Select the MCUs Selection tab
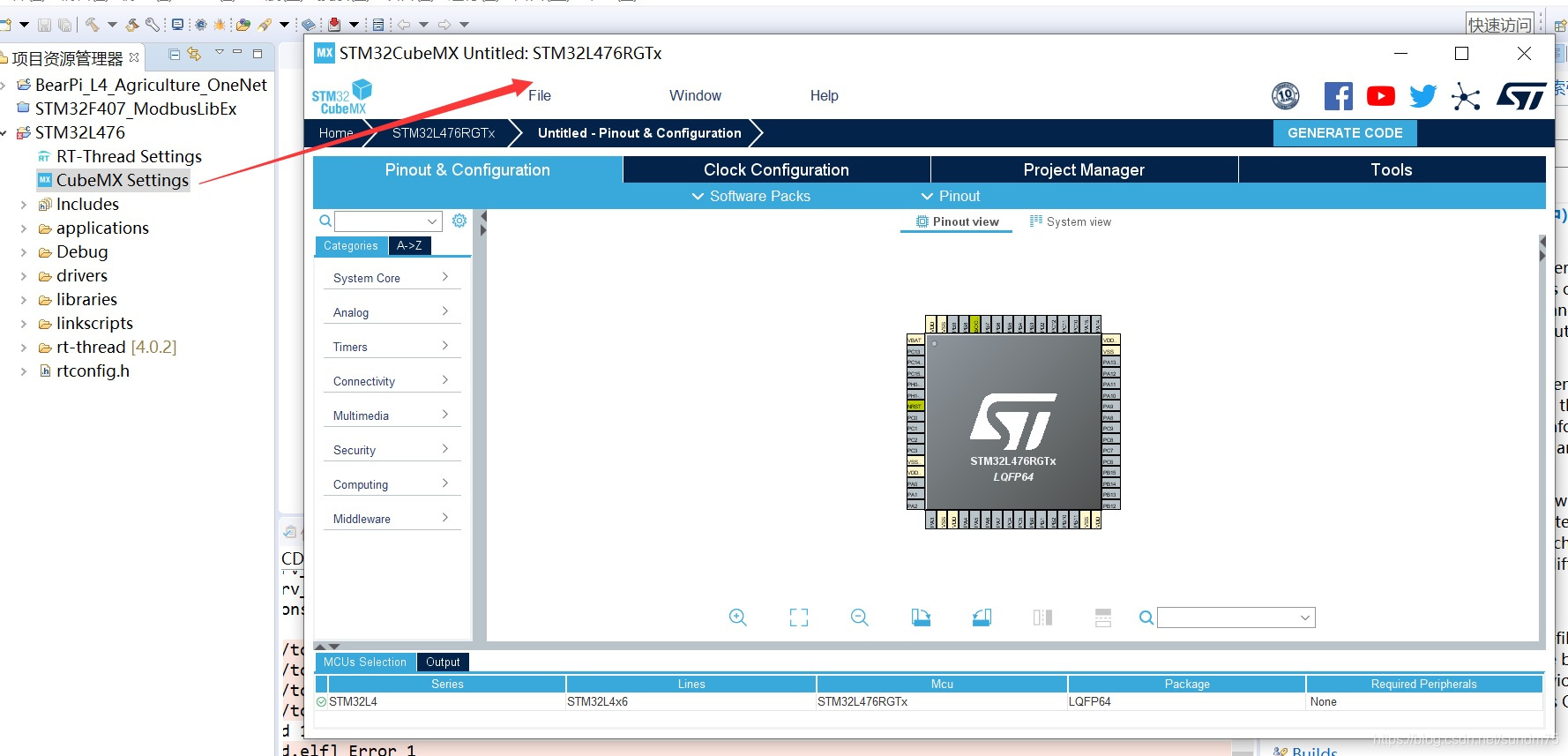This screenshot has height=756, width=1568. click(x=365, y=662)
